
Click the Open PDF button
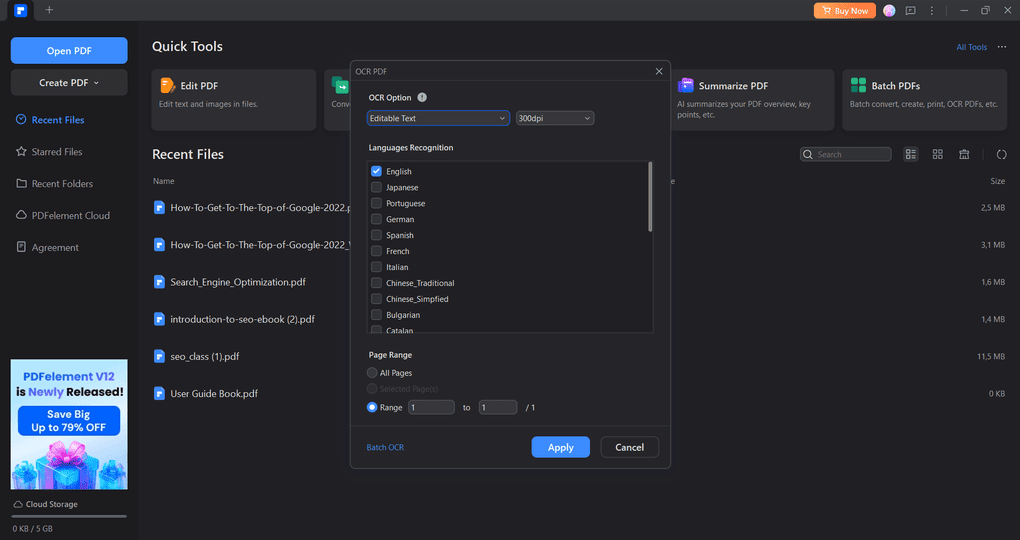tap(69, 51)
